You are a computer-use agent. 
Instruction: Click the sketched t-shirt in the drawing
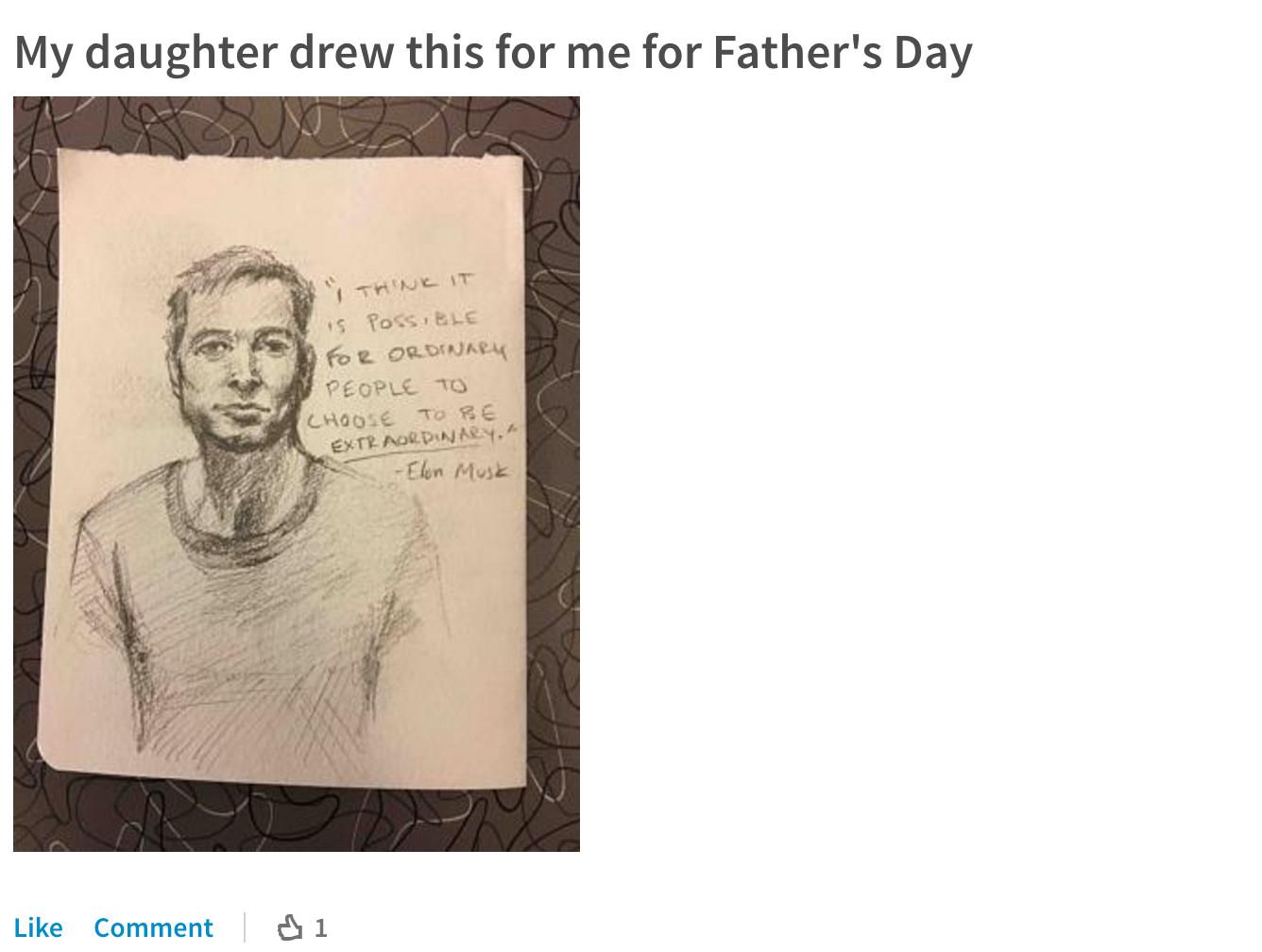point(255,604)
